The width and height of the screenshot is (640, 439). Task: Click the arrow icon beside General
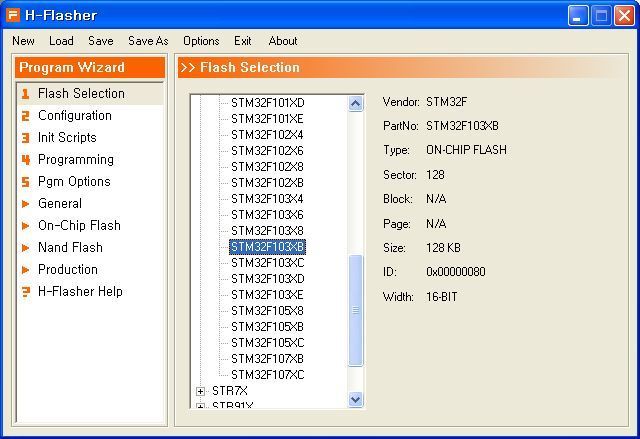(x=25, y=204)
